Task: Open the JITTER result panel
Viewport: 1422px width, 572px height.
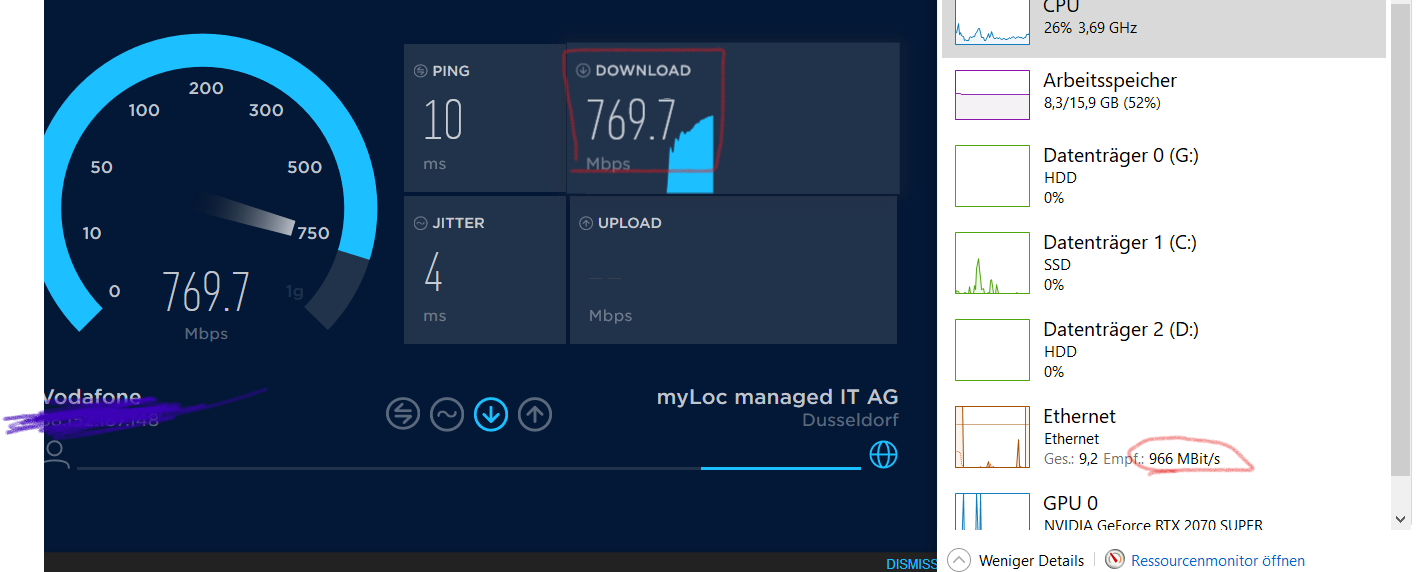Action: click(485, 270)
